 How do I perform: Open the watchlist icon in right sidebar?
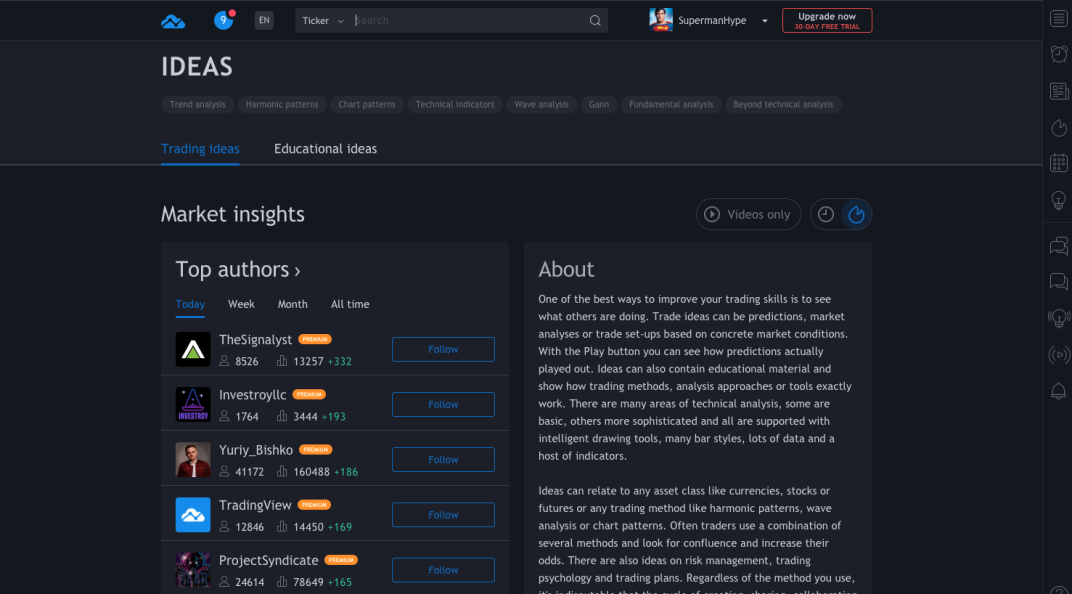pos(1058,18)
